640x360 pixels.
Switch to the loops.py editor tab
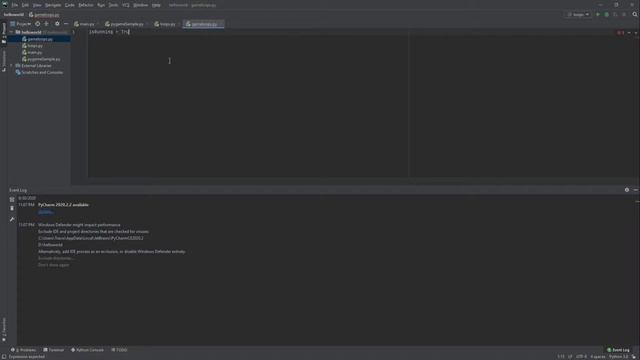click(x=165, y=24)
